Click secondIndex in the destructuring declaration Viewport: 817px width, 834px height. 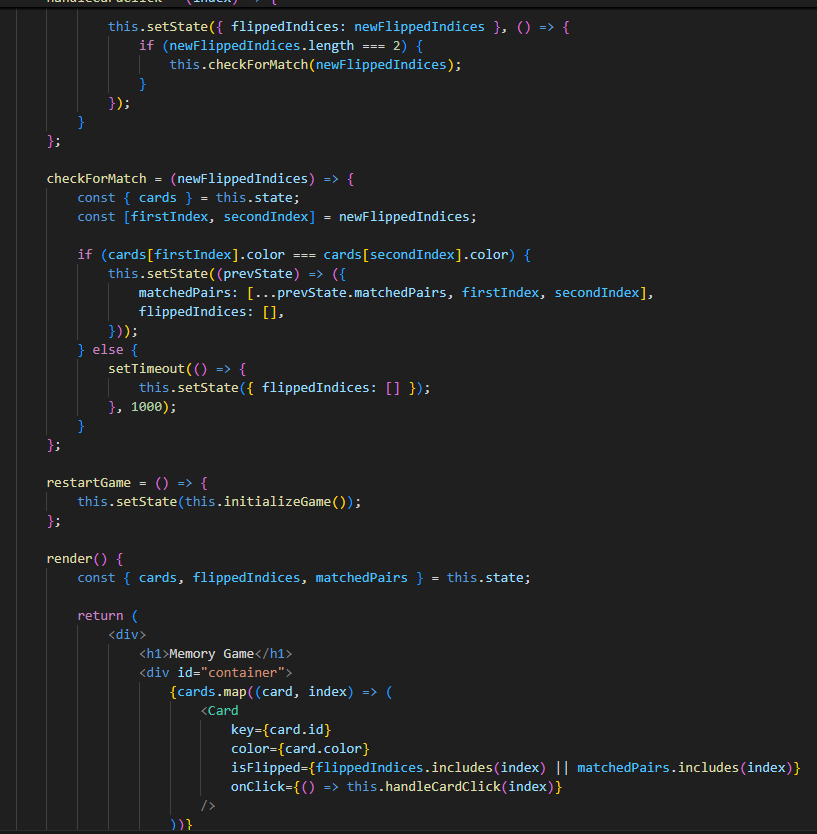265,217
